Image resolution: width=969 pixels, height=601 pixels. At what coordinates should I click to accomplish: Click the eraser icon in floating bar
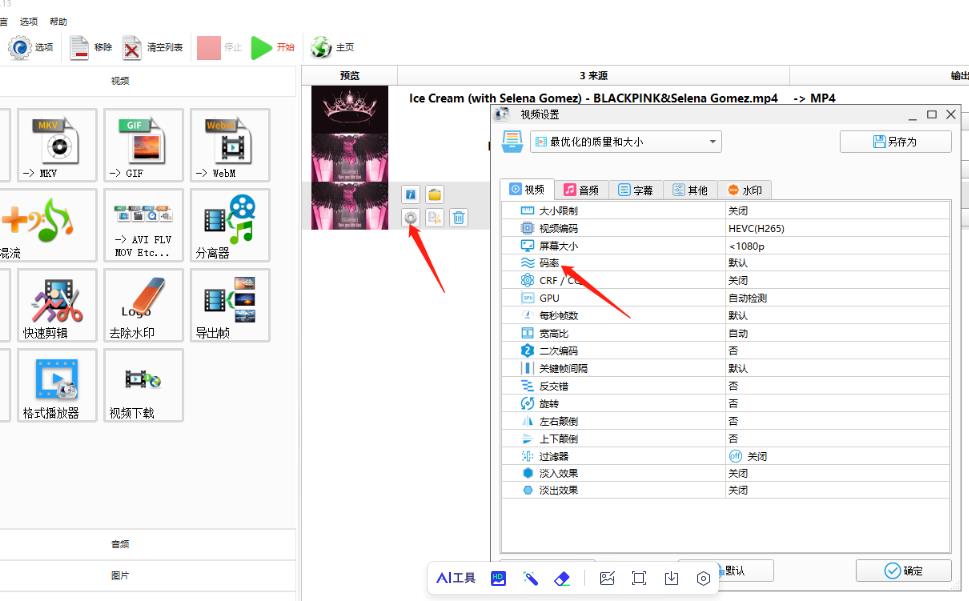(562, 579)
